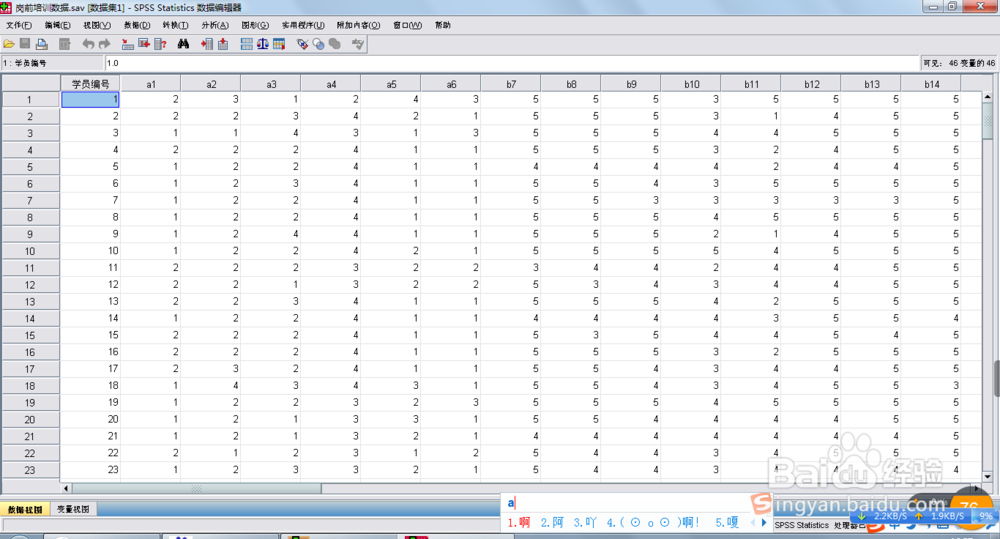Image resolution: width=1000 pixels, height=539 pixels.
Task: Open the Dialog Recall toolbar icon
Action: click(64, 44)
